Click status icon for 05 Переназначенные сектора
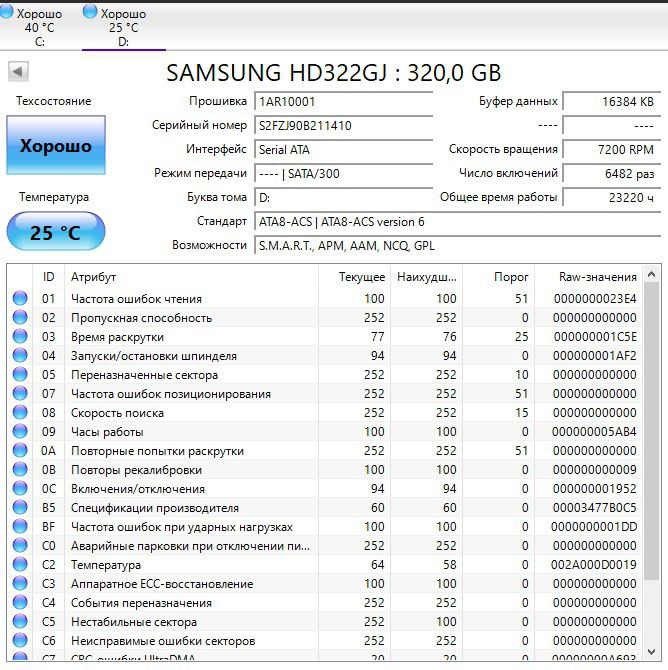 (x=20, y=374)
